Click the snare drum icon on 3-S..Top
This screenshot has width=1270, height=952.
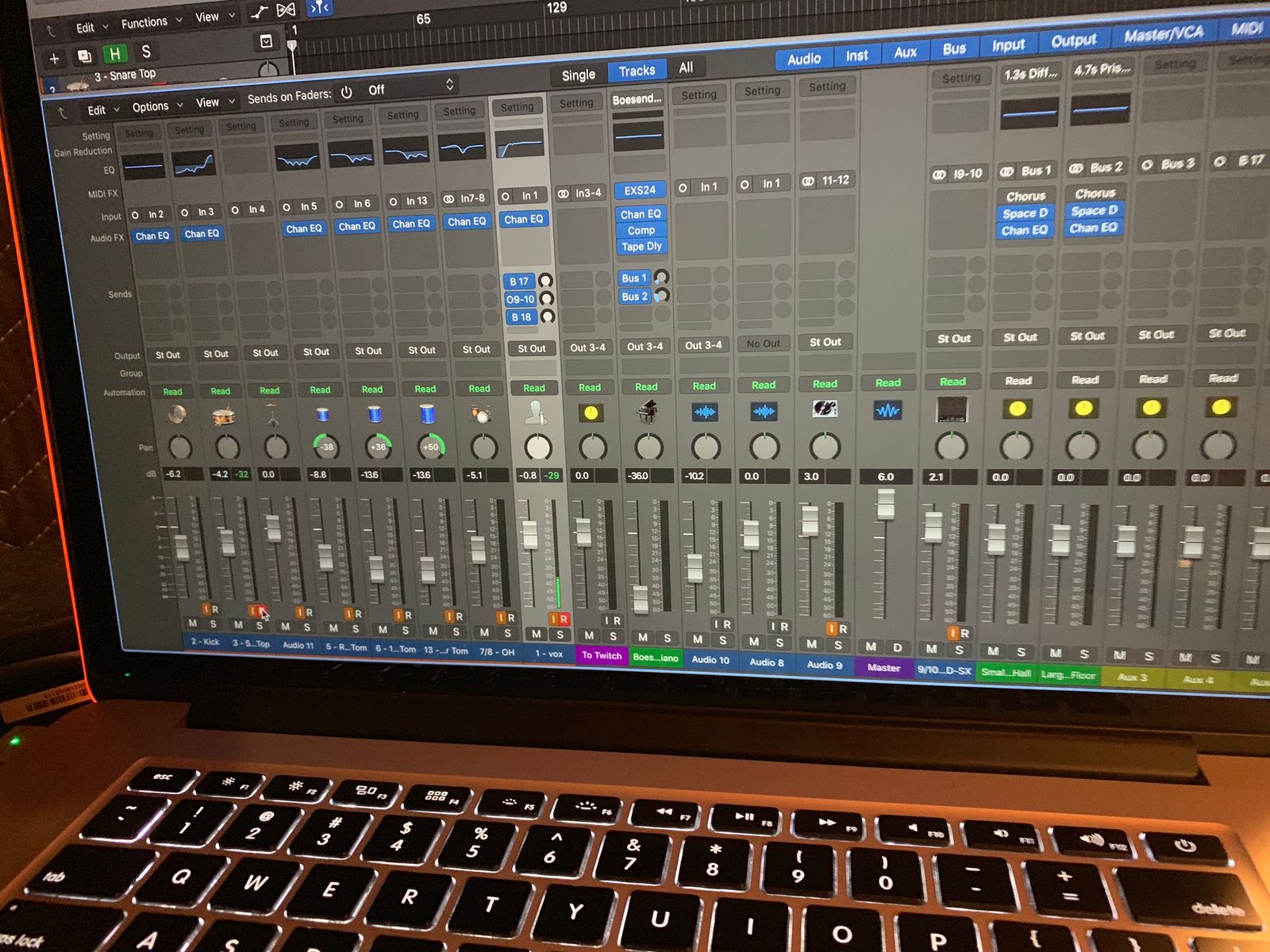tap(224, 416)
